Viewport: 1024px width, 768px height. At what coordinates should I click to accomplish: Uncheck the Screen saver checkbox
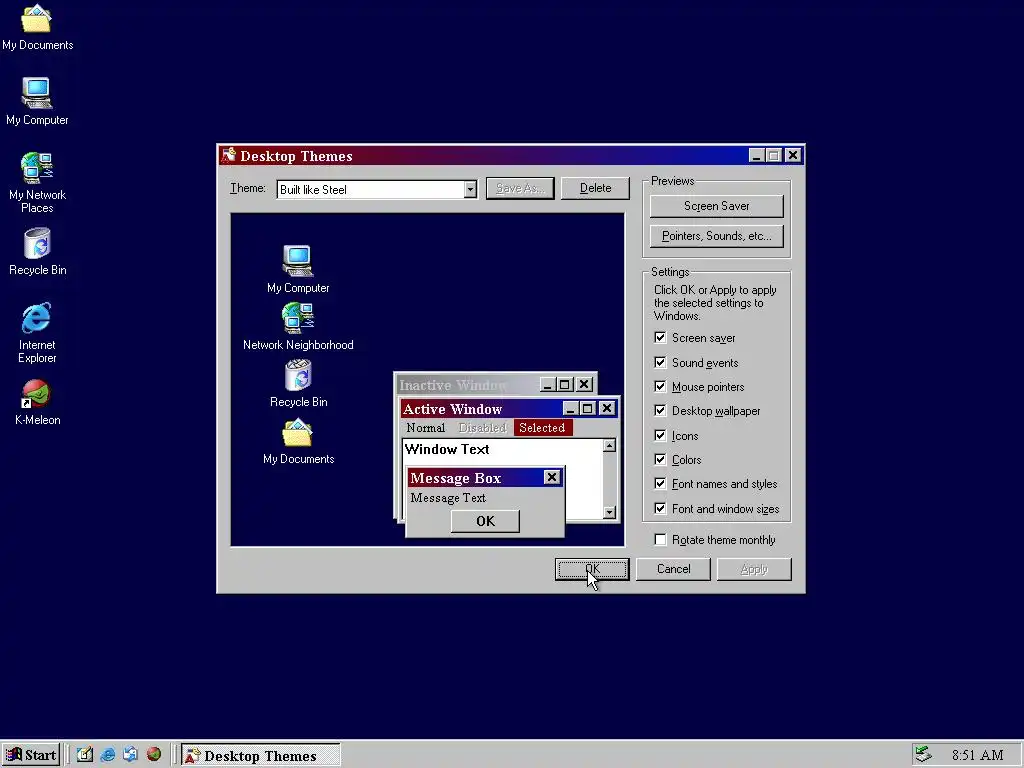tap(660, 338)
